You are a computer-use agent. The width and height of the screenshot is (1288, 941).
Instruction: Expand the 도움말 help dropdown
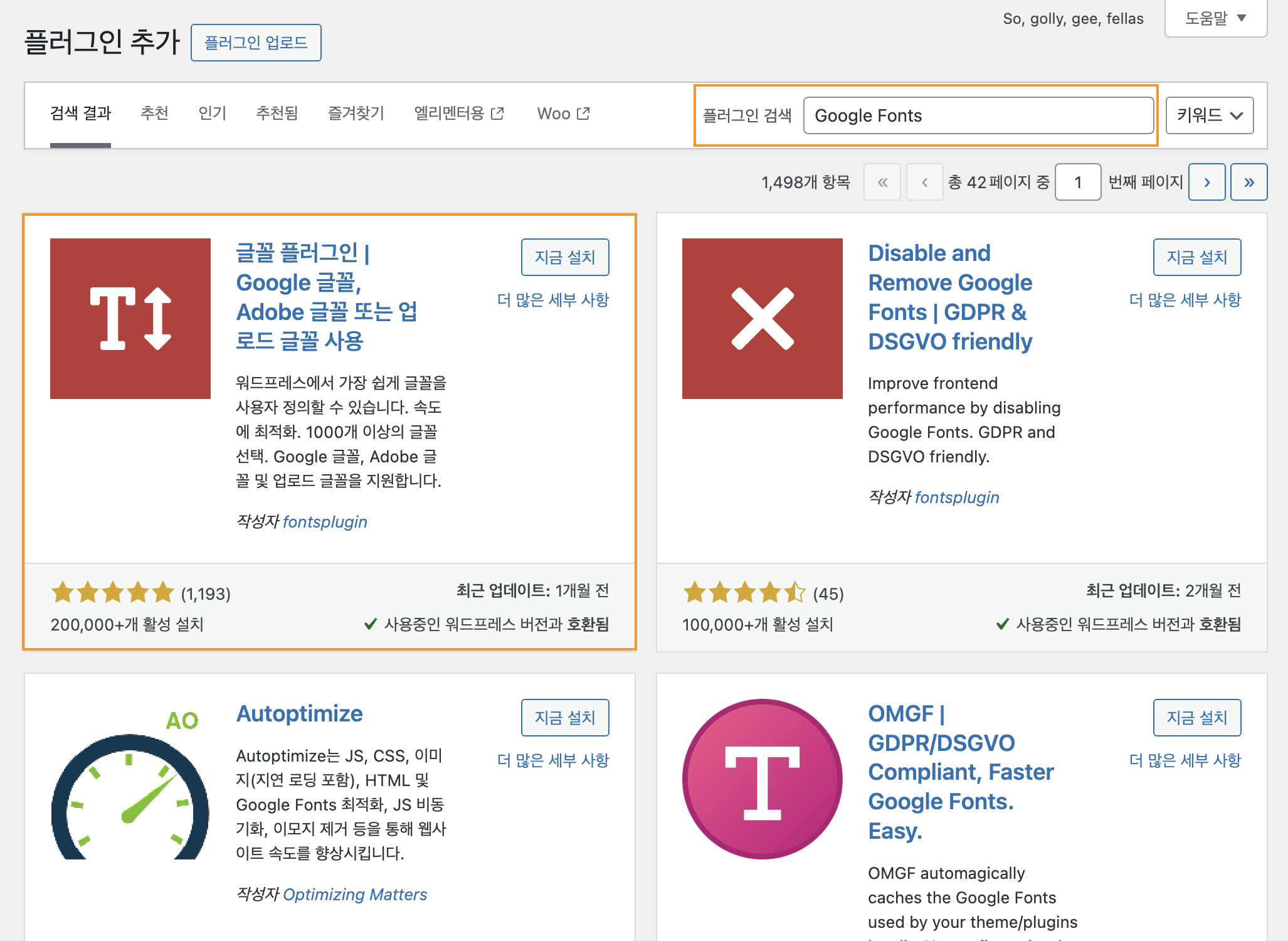click(1215, 18)
